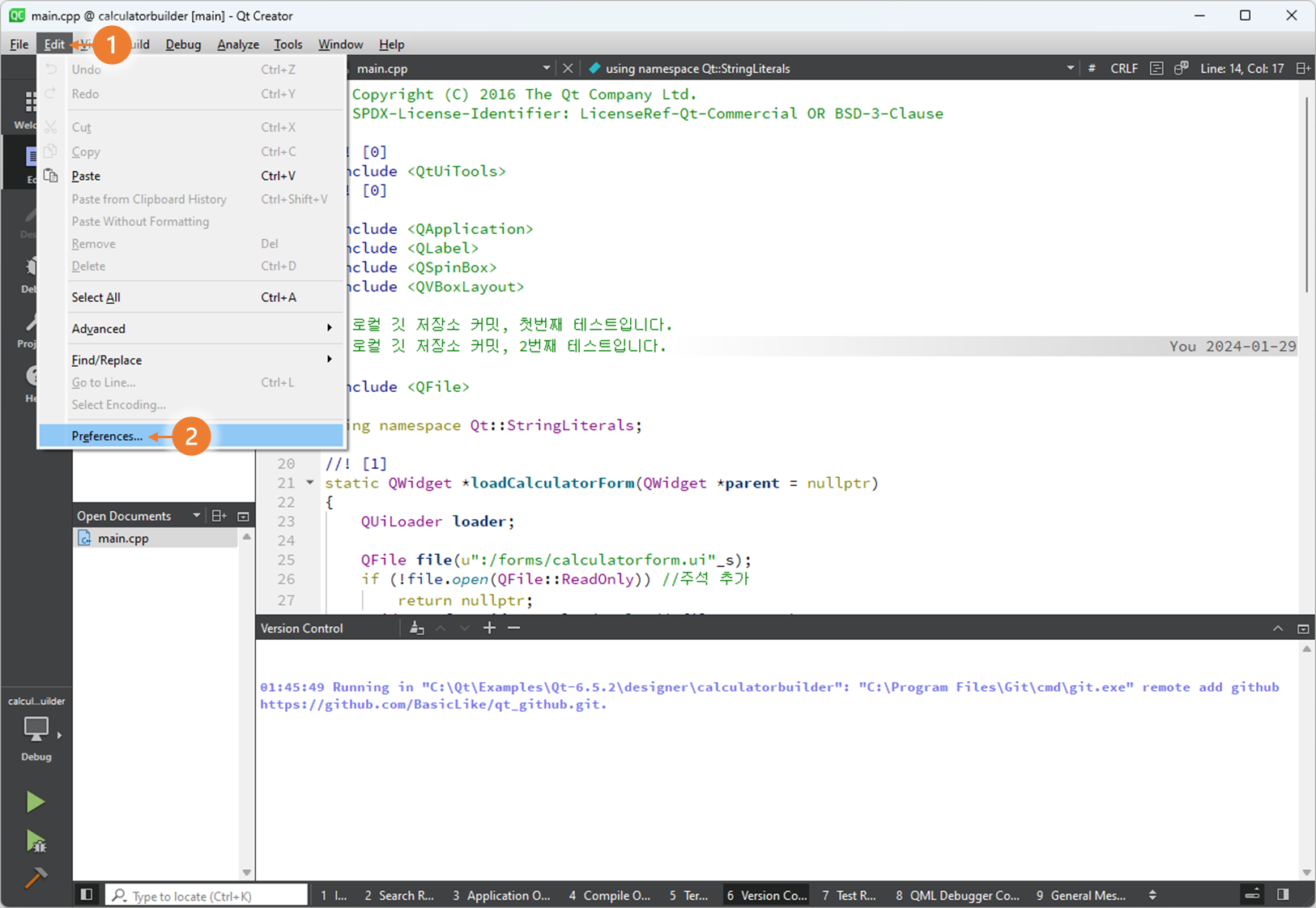Go to previous item in Version Control pane
Screen dimensions: 1316x908
[x=441, y=629]
